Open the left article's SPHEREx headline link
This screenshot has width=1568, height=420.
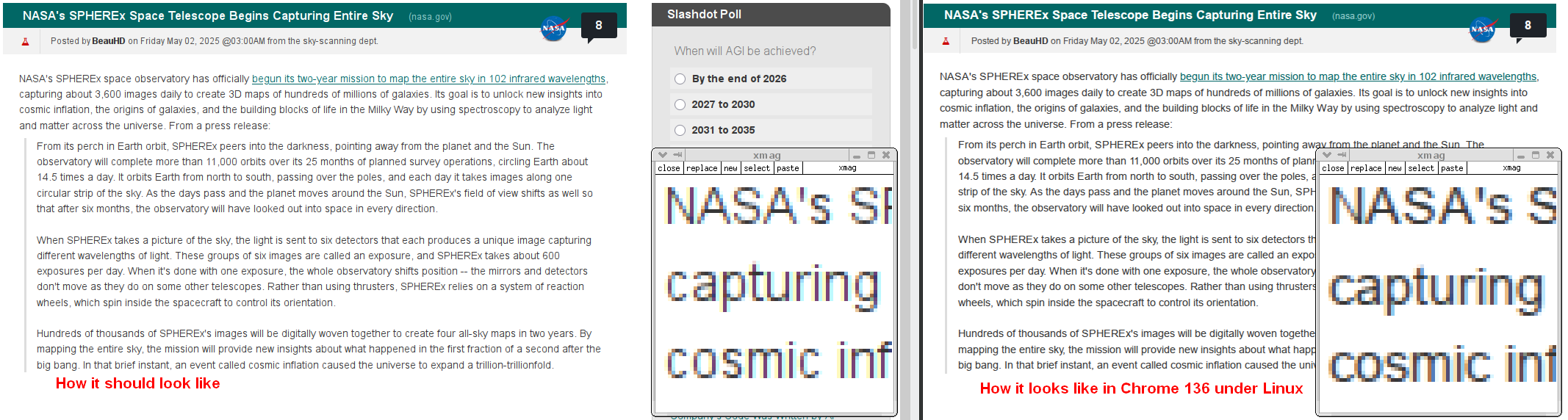click(208, 15)
